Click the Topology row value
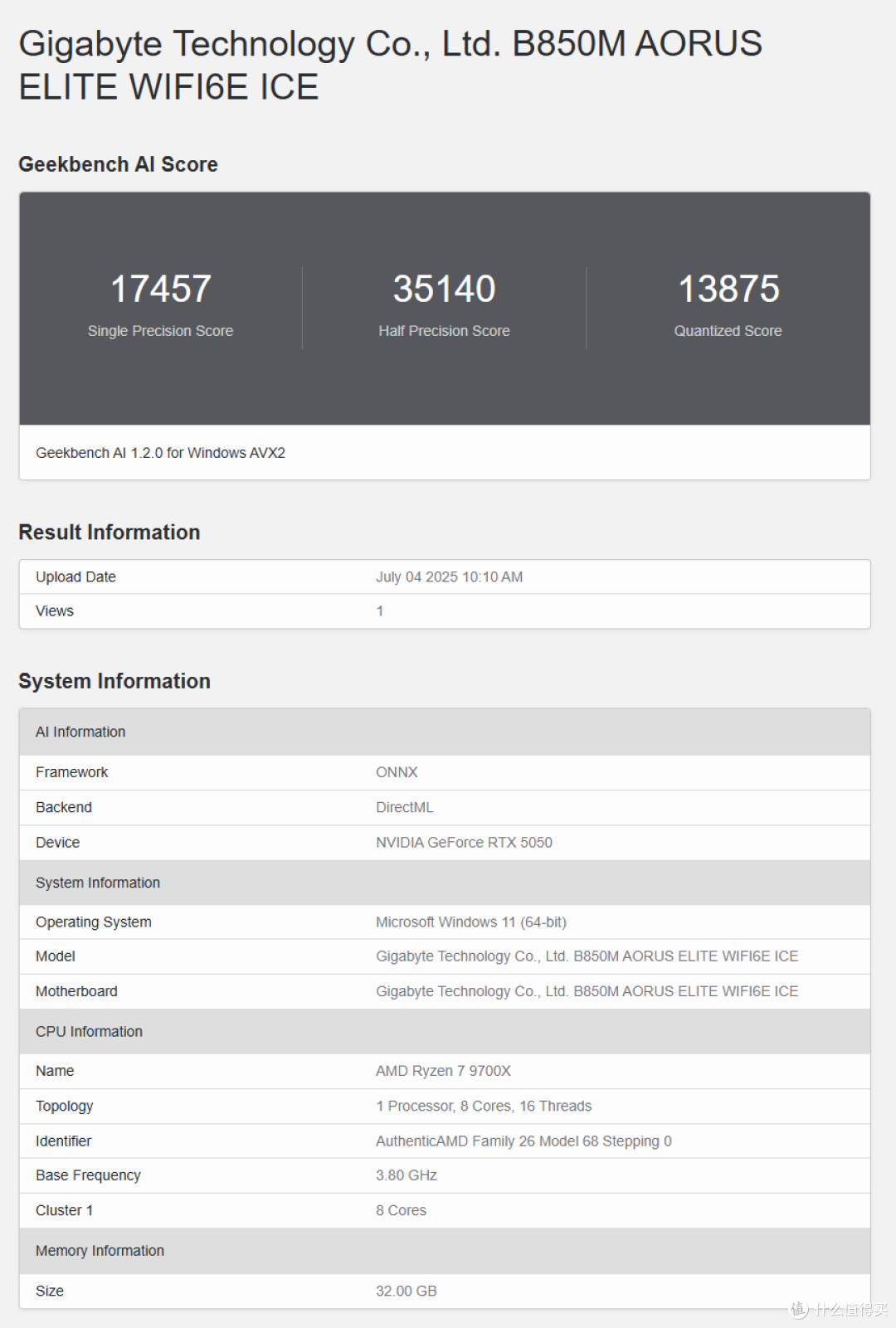The width and height of the screenshot is (896, 1328). click(484, 1106)
